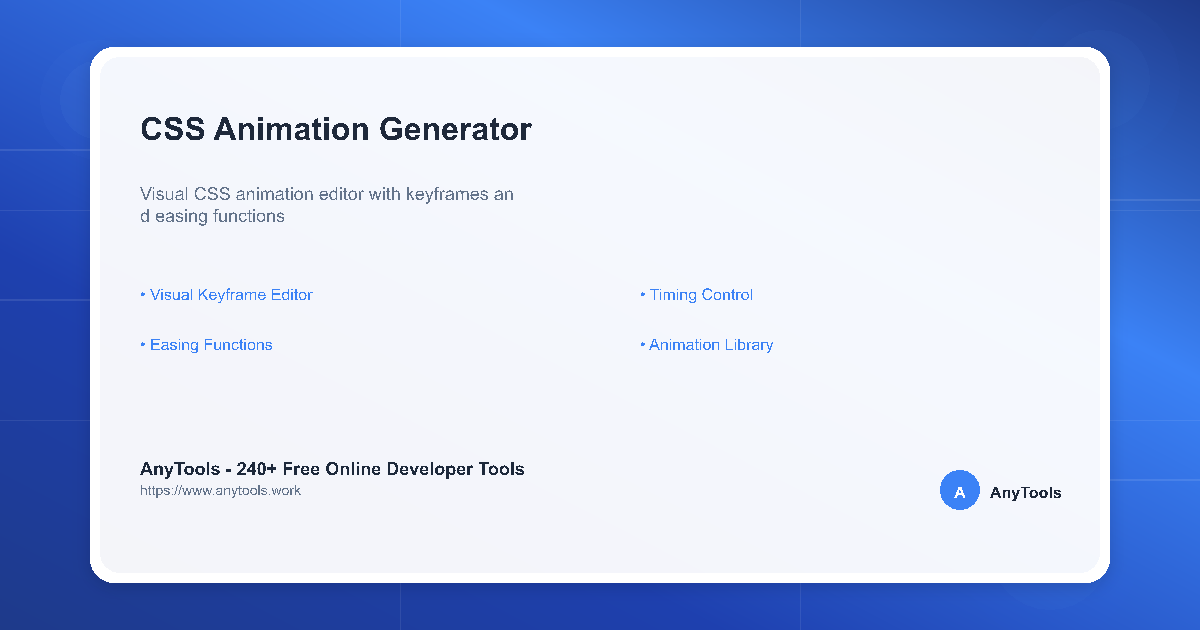Viewport: 1200px width, 630px height.
Task: Click the bullet icon beside Timing Control
Action: (642, 294)
